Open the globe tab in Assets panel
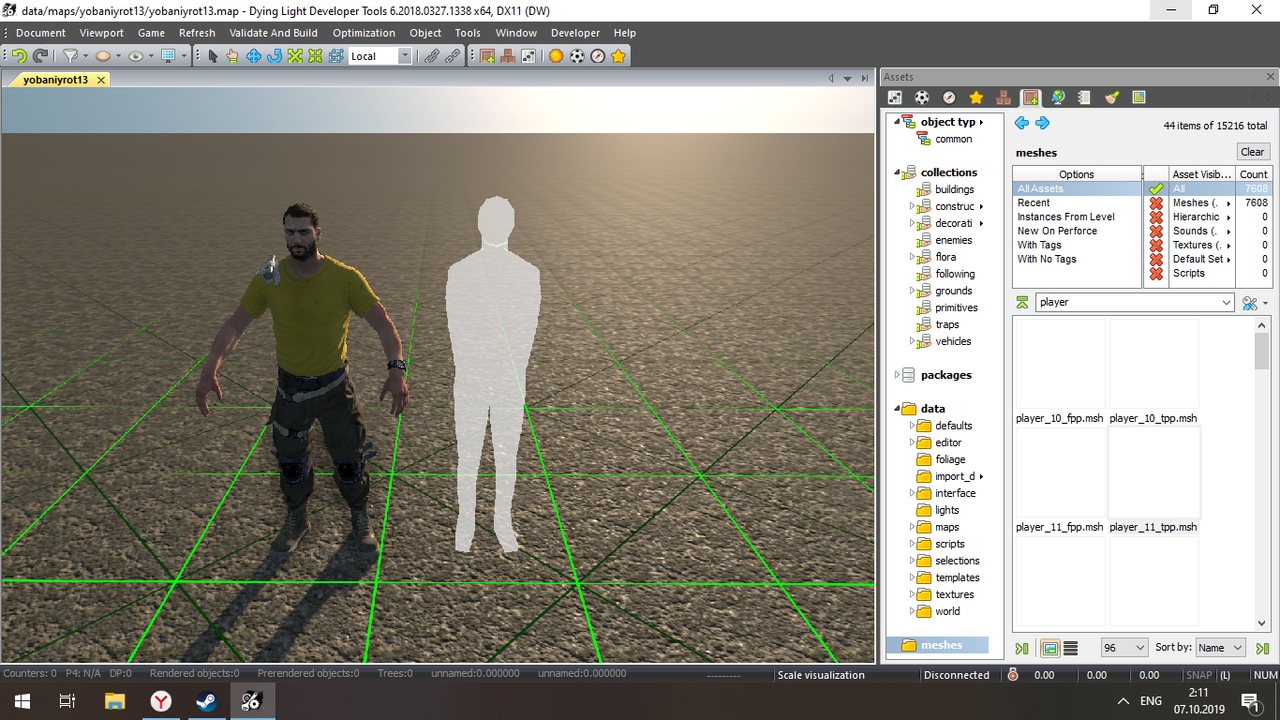Viewport: 1280px width, 720px height. click(x=1057, y=97)
